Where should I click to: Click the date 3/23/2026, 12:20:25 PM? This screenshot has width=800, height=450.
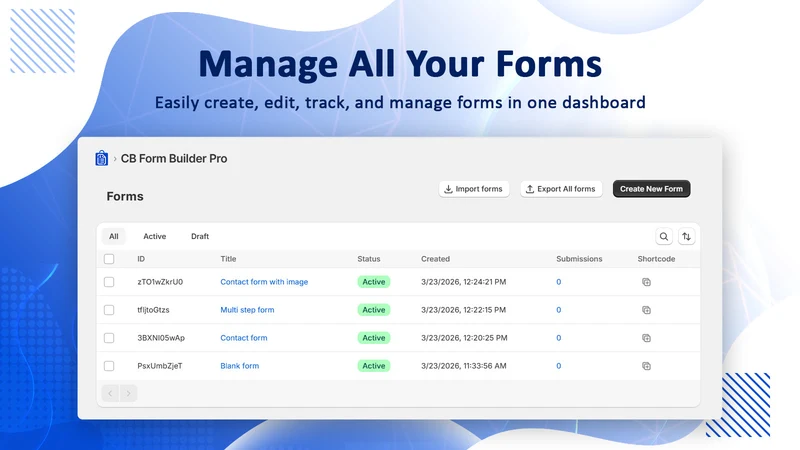tap(464, 338)
